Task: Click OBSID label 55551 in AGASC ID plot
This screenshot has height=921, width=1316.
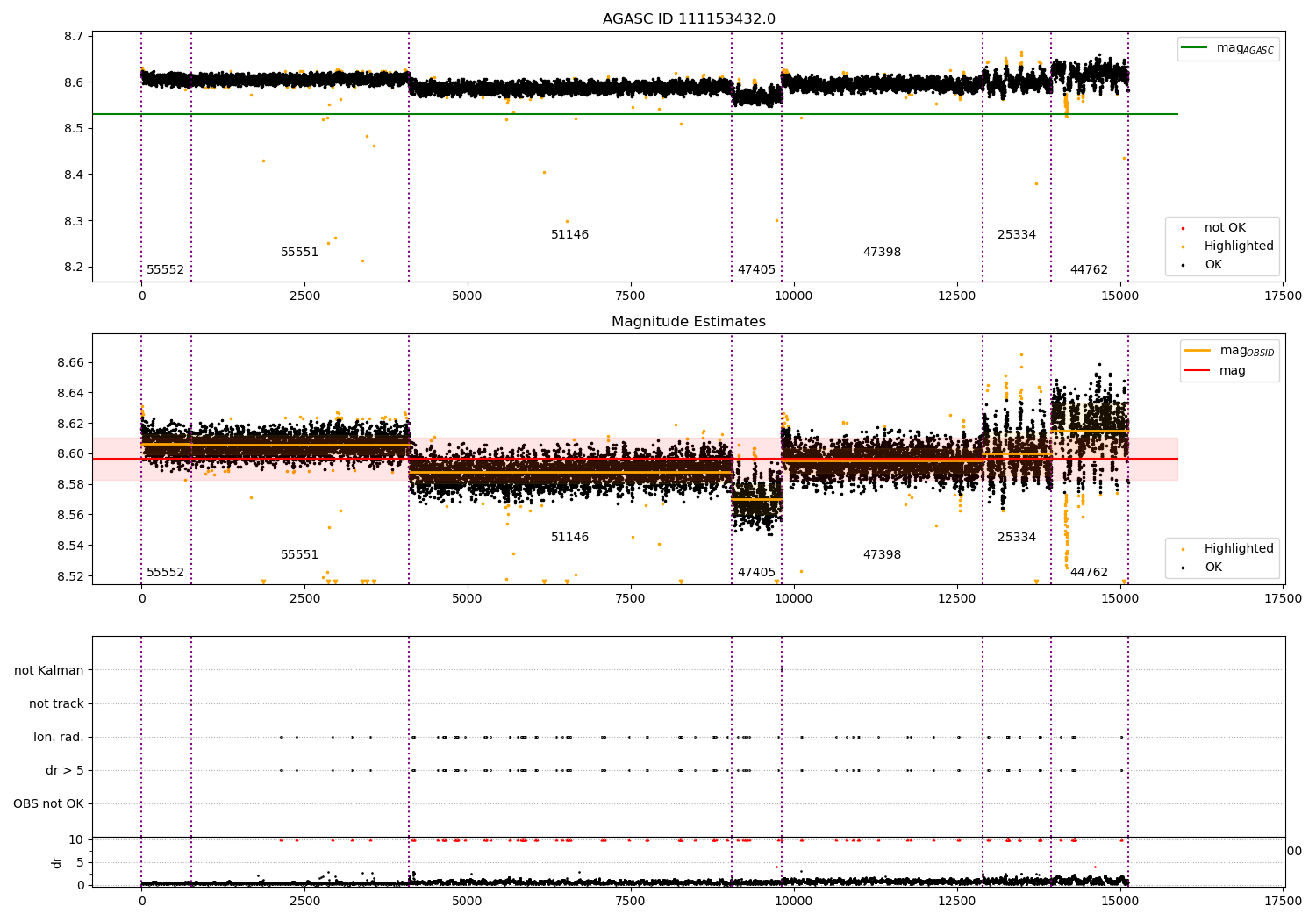Action: [300, 252]
